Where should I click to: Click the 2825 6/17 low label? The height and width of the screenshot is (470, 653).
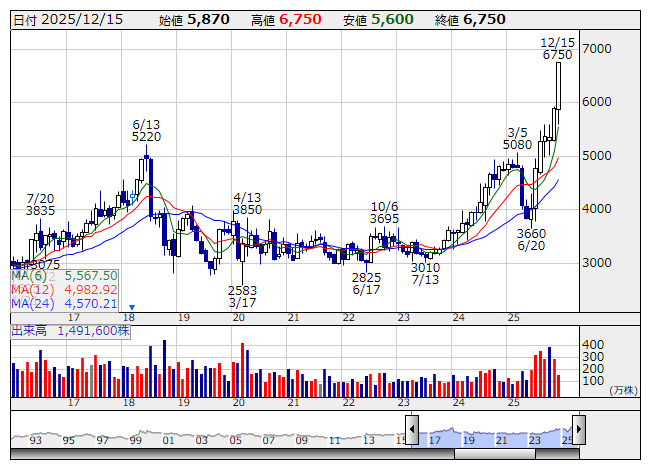tap(366, 283)
